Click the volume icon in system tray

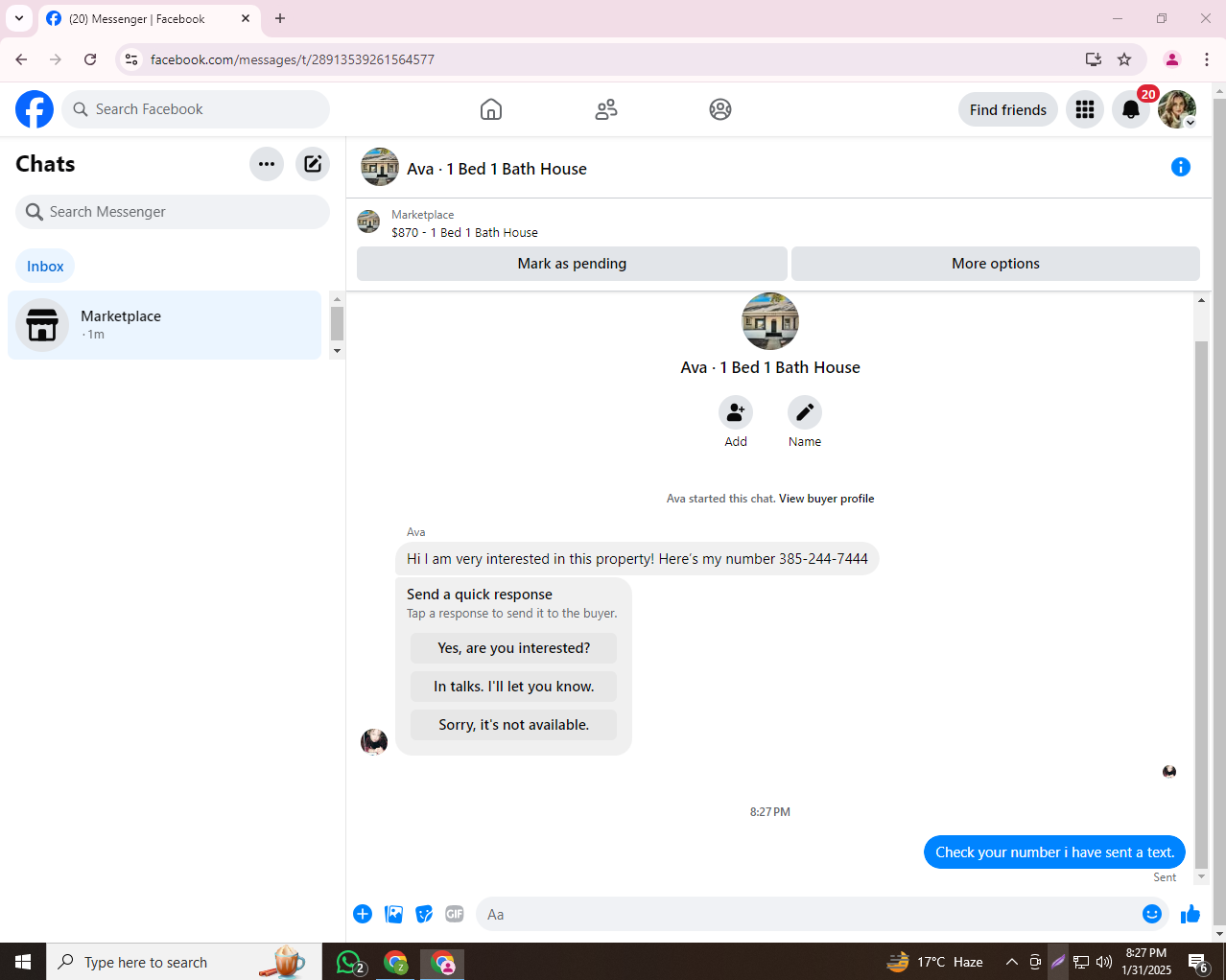point(1104,962)
